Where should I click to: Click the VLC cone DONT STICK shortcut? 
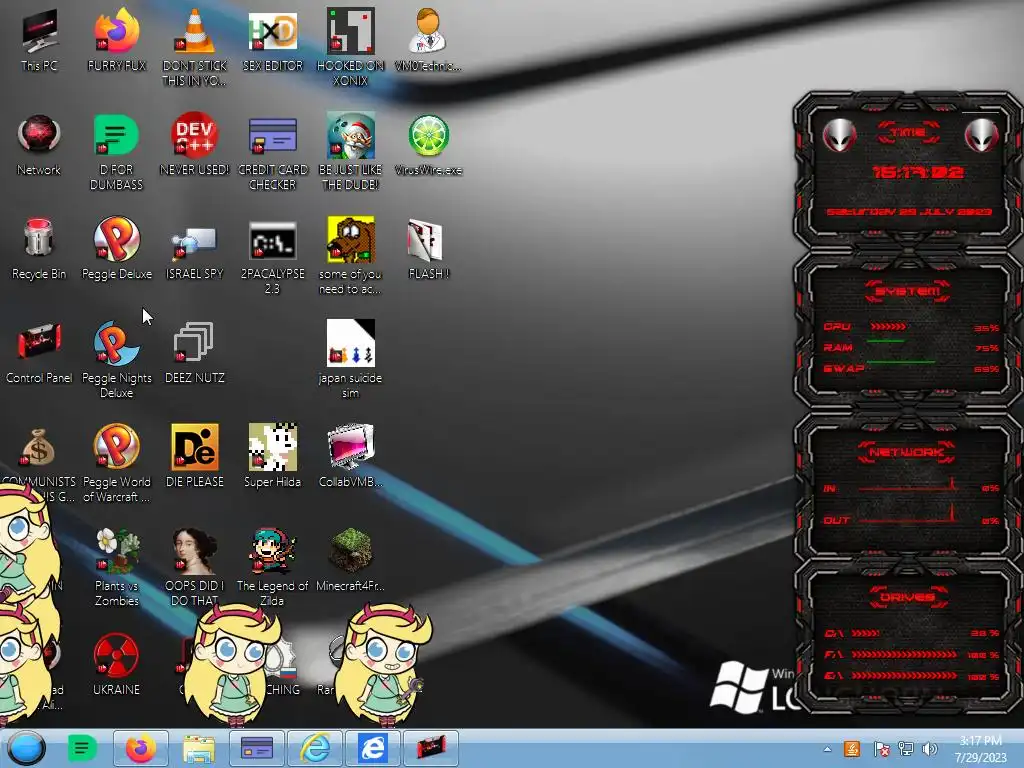(195, 47)
